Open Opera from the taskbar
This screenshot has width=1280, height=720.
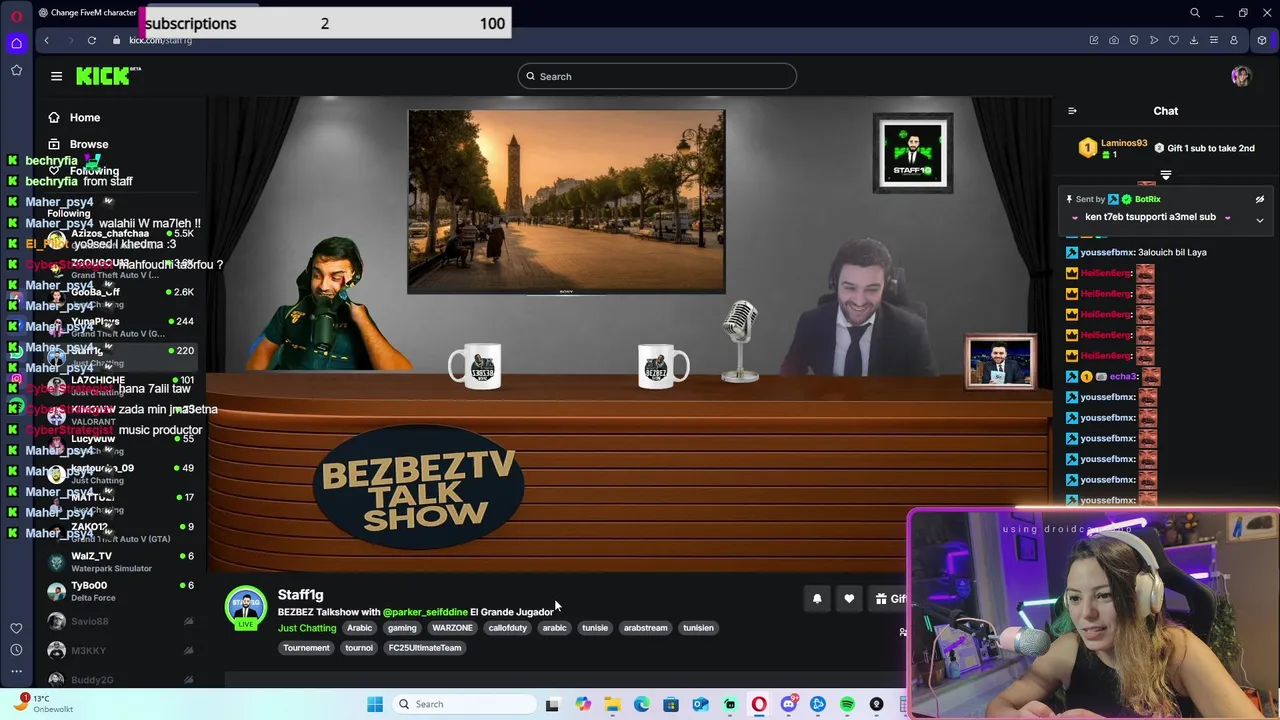(x=759, y=704)
